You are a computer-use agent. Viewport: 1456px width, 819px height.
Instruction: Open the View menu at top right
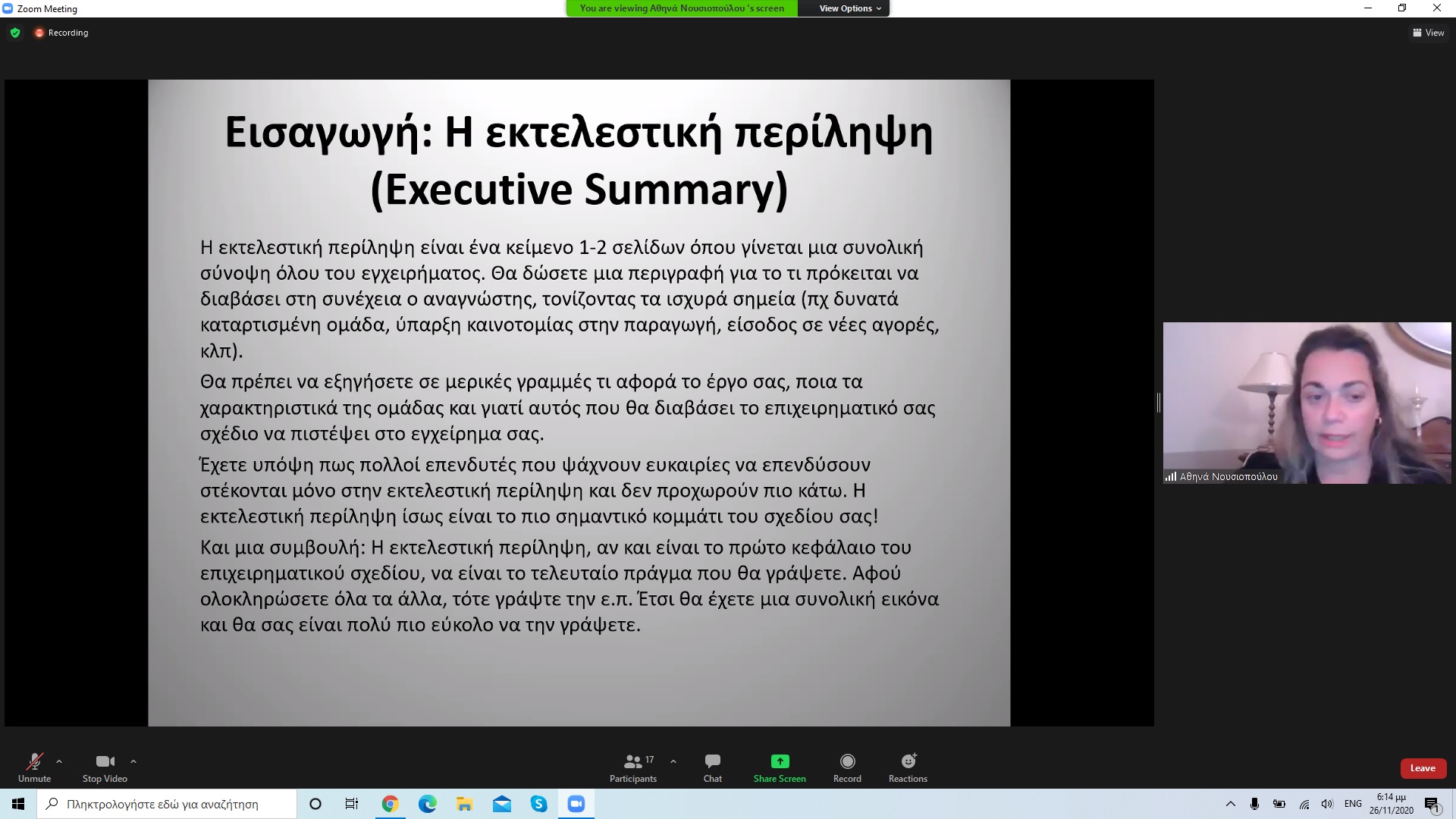pos(1428,33)
